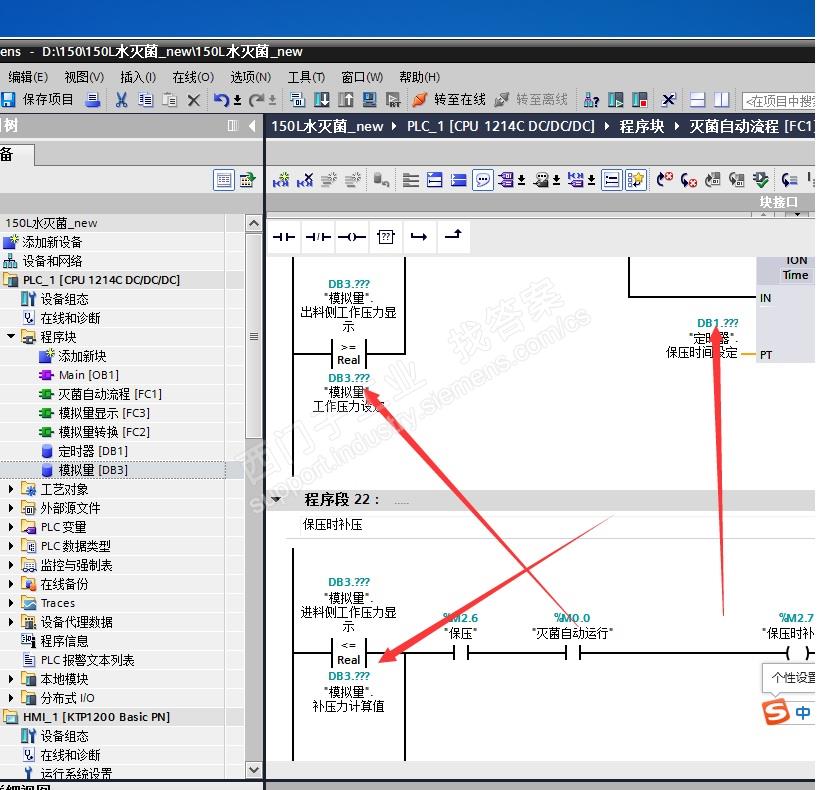Insert open branch from favorites
Image resolution: width=819 pixels, height=790 pixels.
419,237
